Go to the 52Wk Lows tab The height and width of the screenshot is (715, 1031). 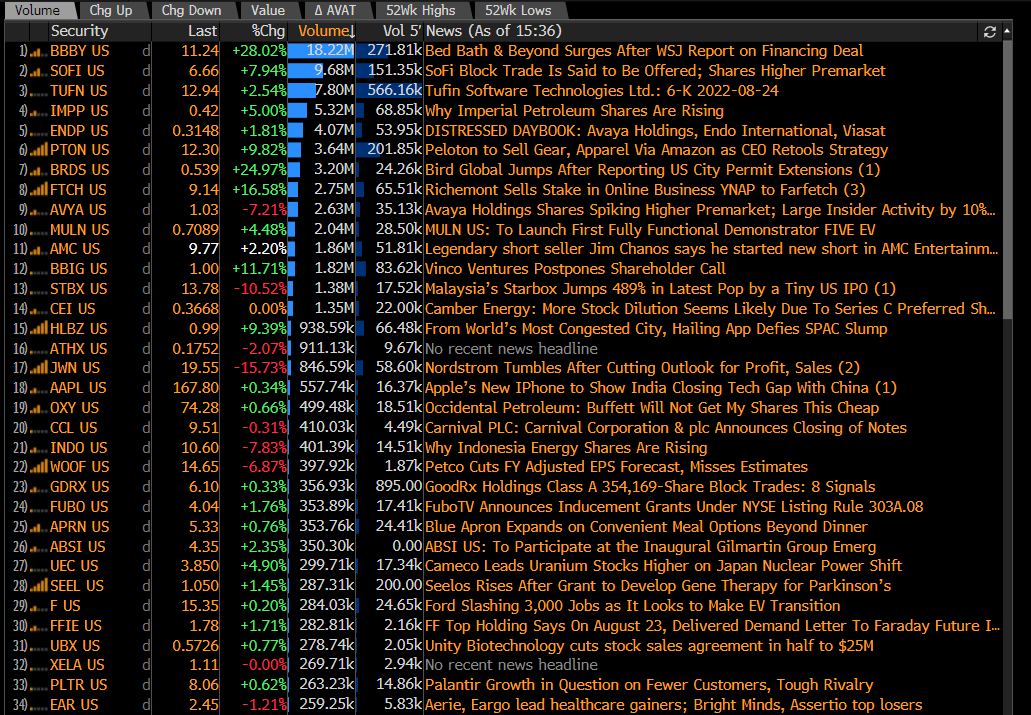tap(518, 11)
